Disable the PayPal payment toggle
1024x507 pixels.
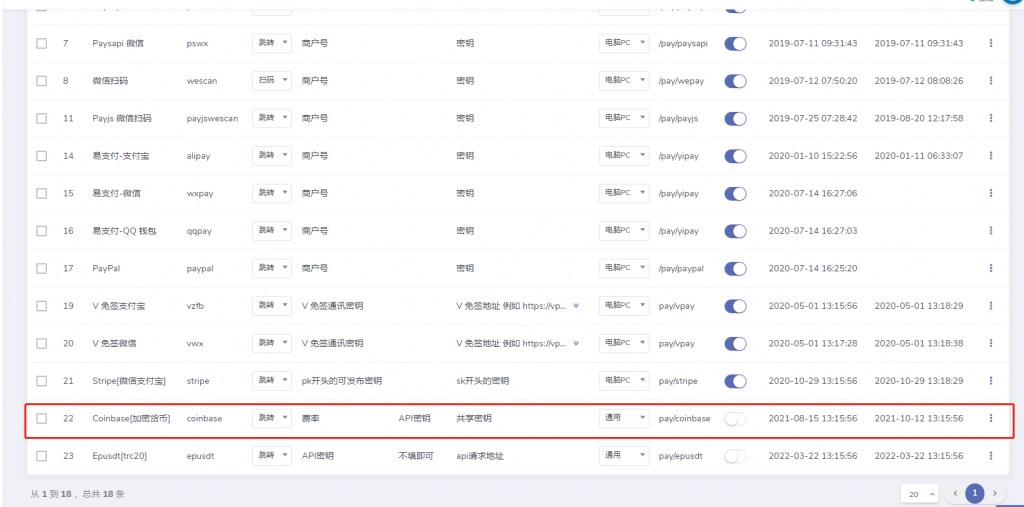pos(735,268)
